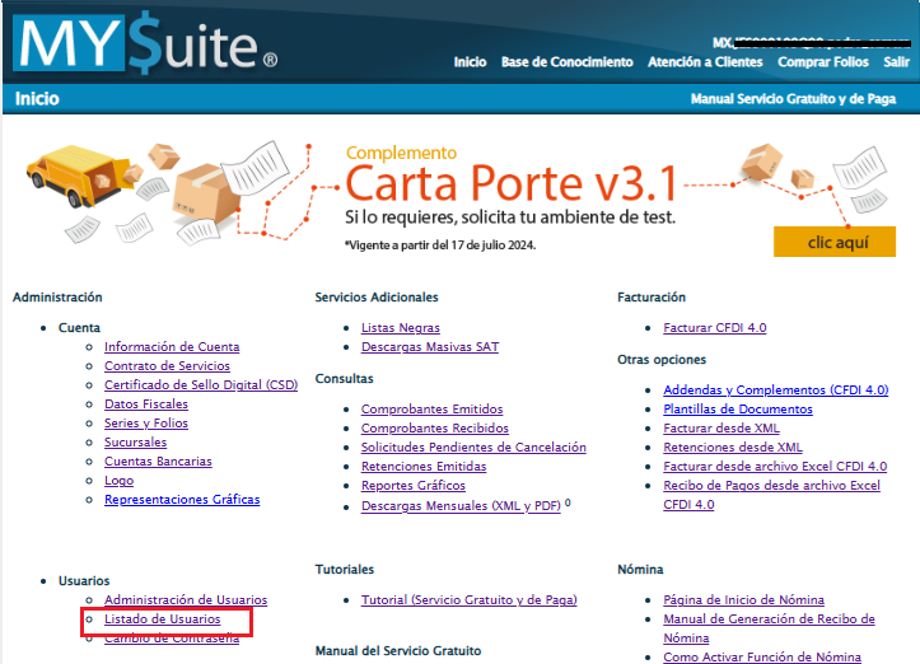Screen dimensions: 920x664
Task: Open Representaciones Gráficas
Action: [x=182, y=500]
